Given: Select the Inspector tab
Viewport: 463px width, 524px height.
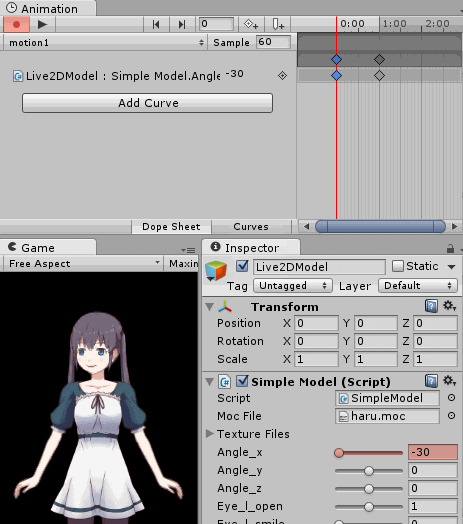Looking at the screenshot, I should coord(251,248).
